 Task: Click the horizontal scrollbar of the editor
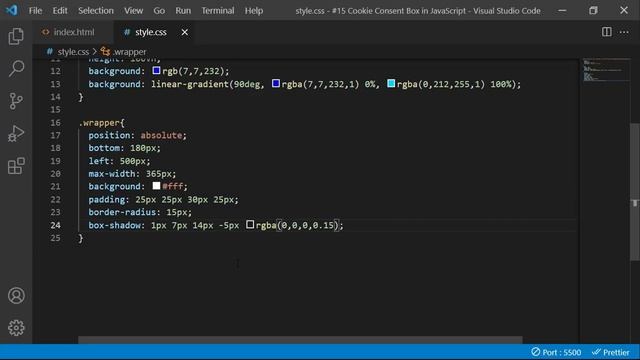tap(300, 340)
